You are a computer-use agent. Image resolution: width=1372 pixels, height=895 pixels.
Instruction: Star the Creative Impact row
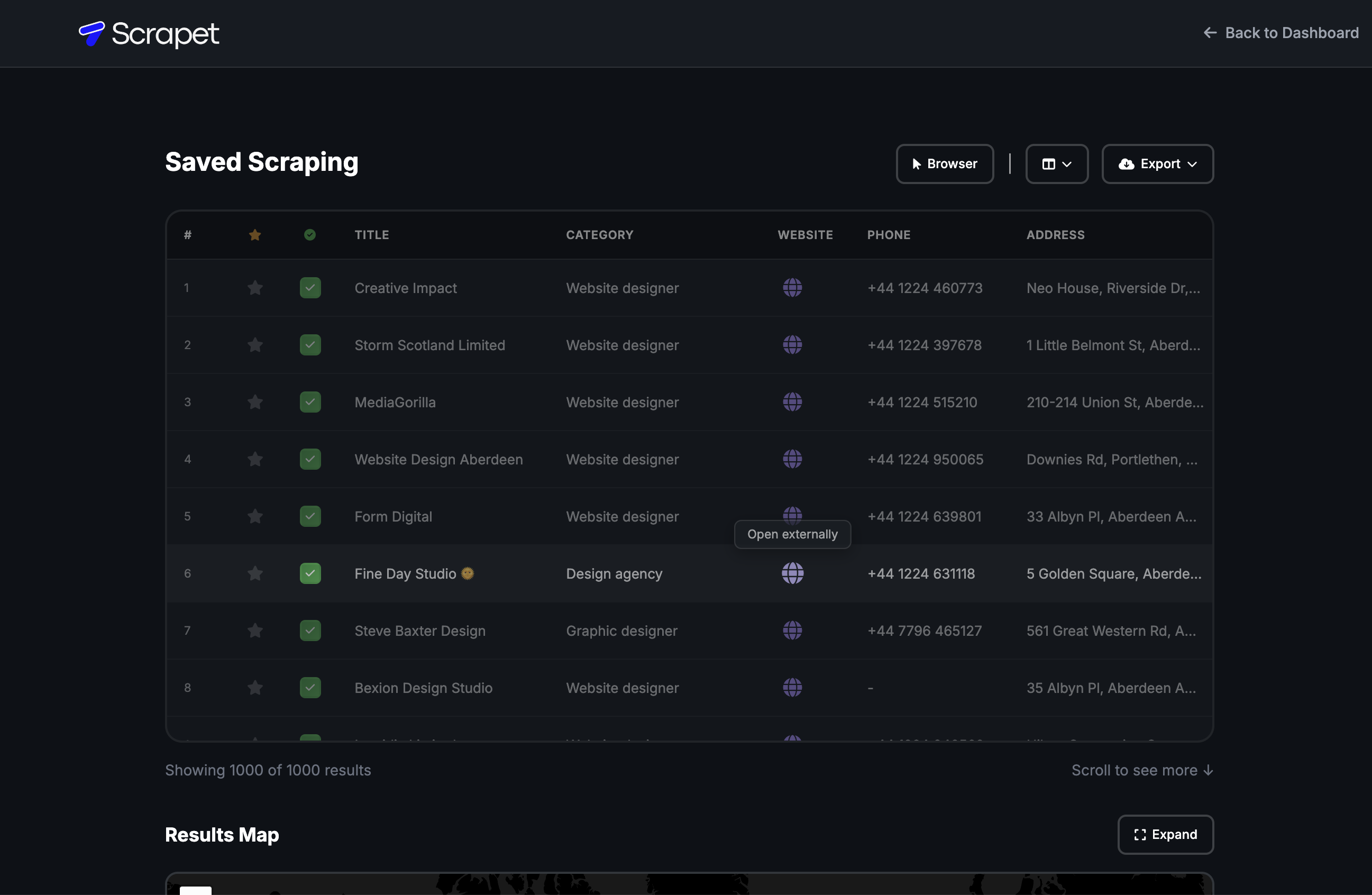tap(255, 287)
